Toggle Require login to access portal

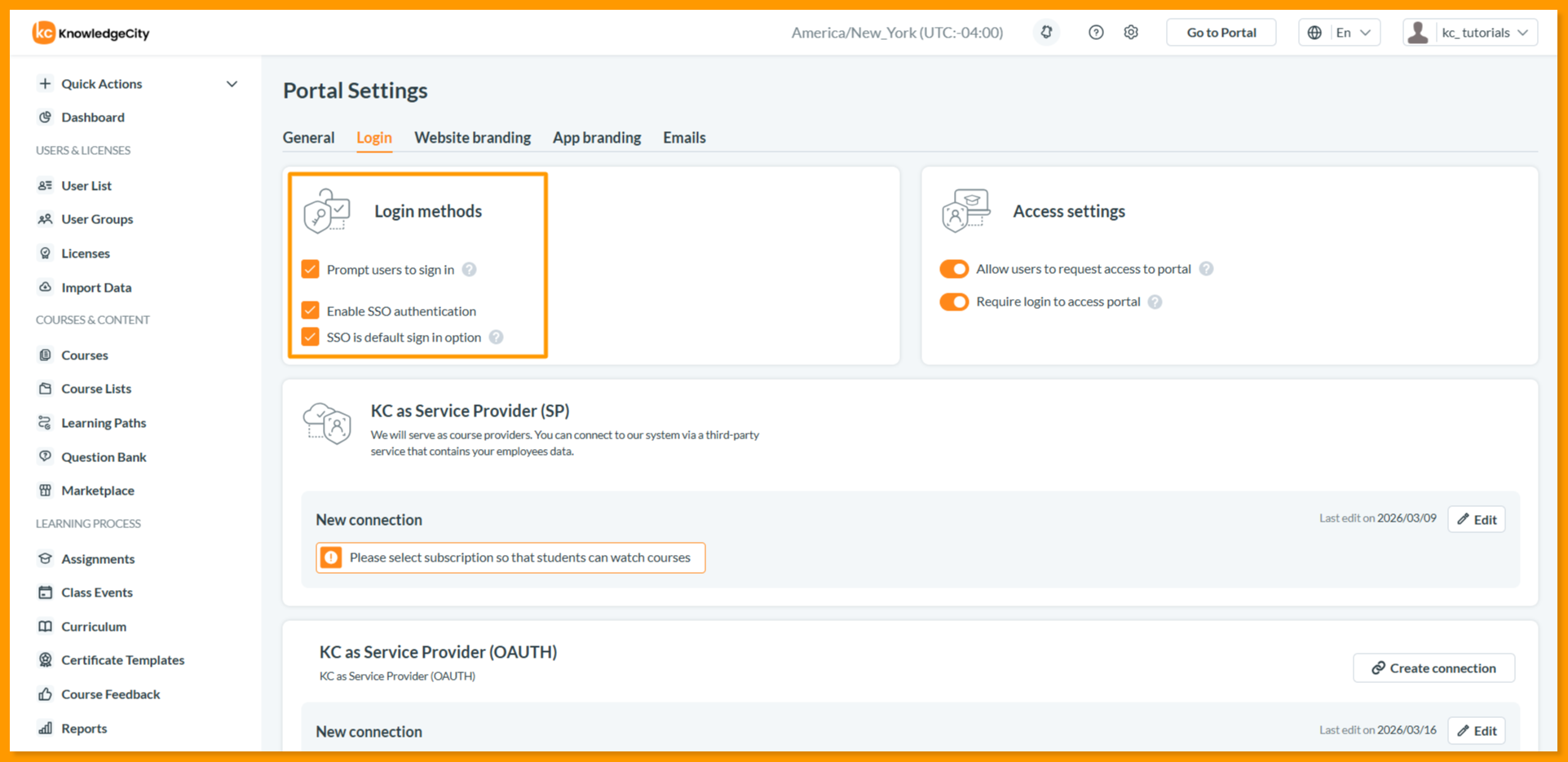tap(954, 302)
